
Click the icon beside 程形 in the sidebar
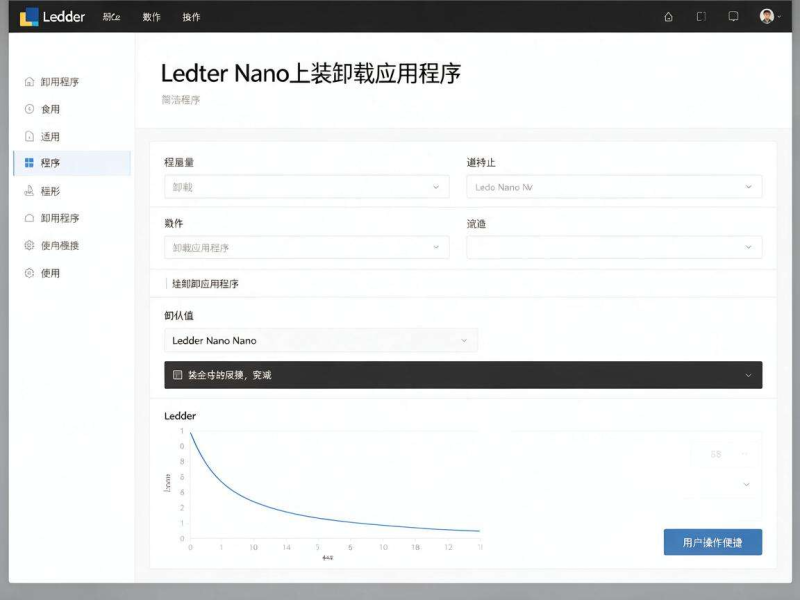(x=29, y=191)
